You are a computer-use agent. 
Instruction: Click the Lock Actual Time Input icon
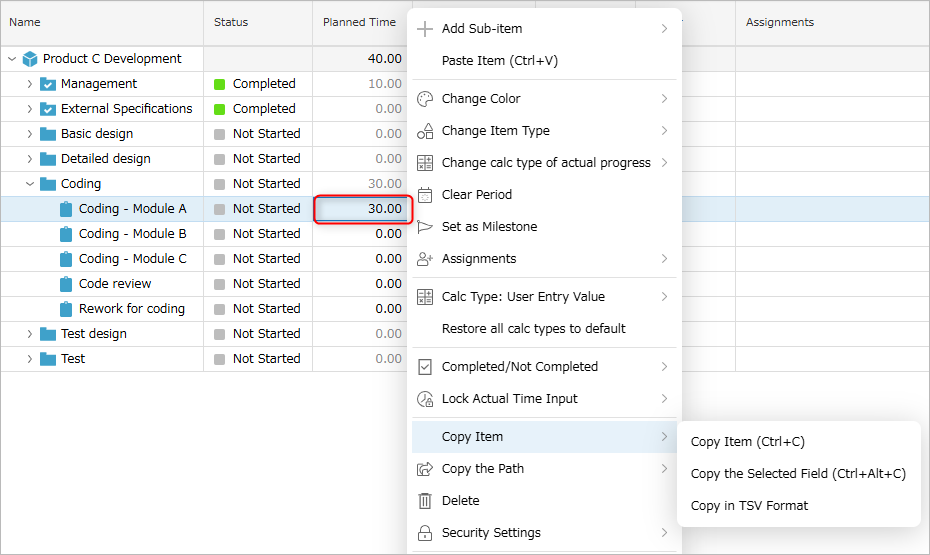(425, 398)
